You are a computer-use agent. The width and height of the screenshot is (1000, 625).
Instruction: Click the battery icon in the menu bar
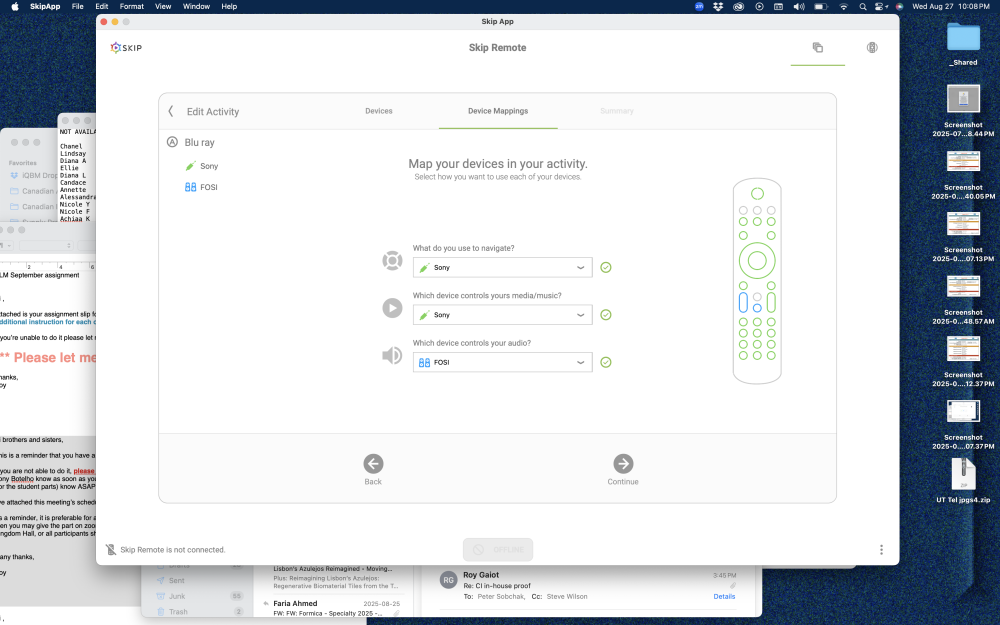tap(821, 6)
